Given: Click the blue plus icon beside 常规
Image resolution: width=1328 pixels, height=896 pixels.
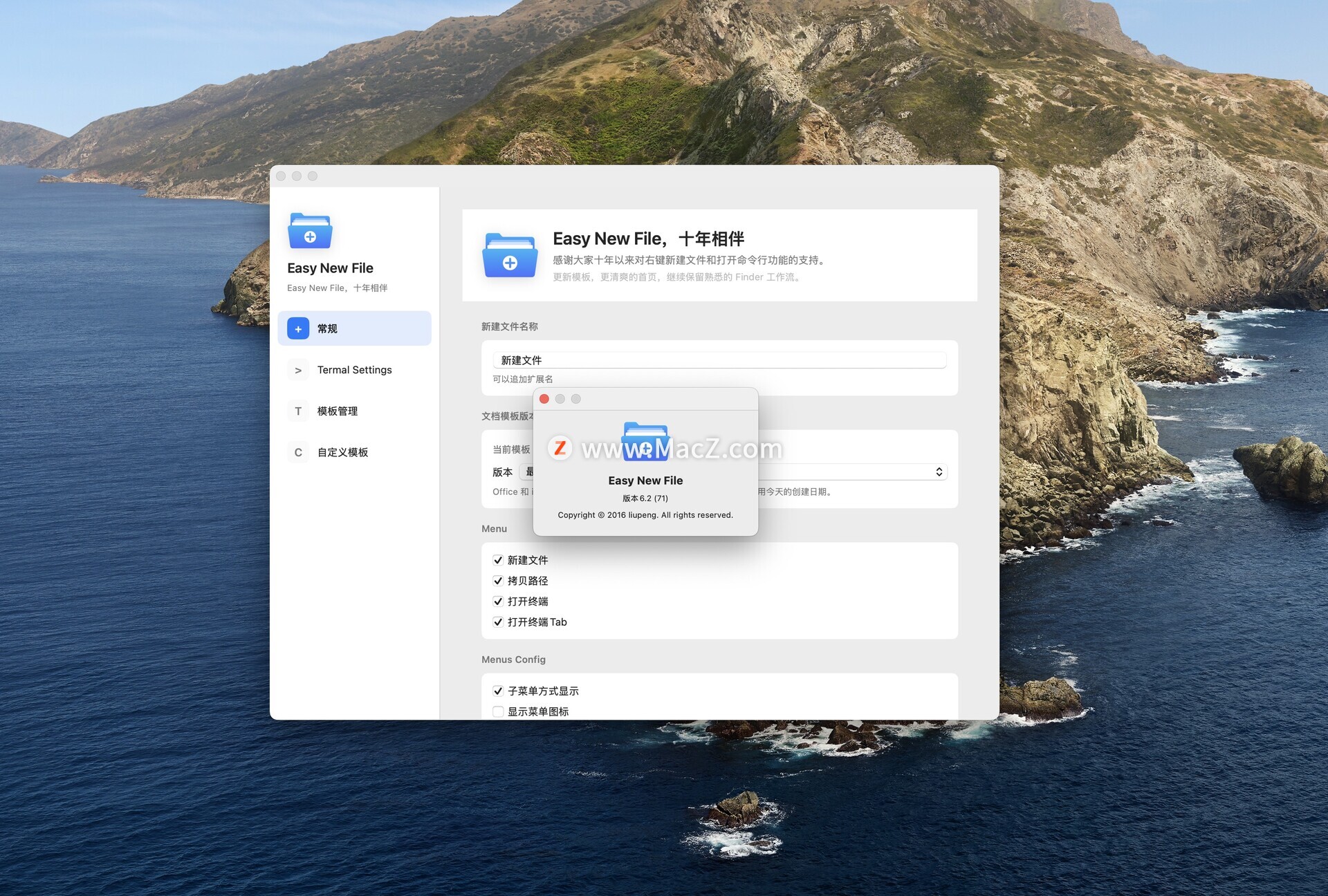Looking at the screenshot, I should pos(298,328).
